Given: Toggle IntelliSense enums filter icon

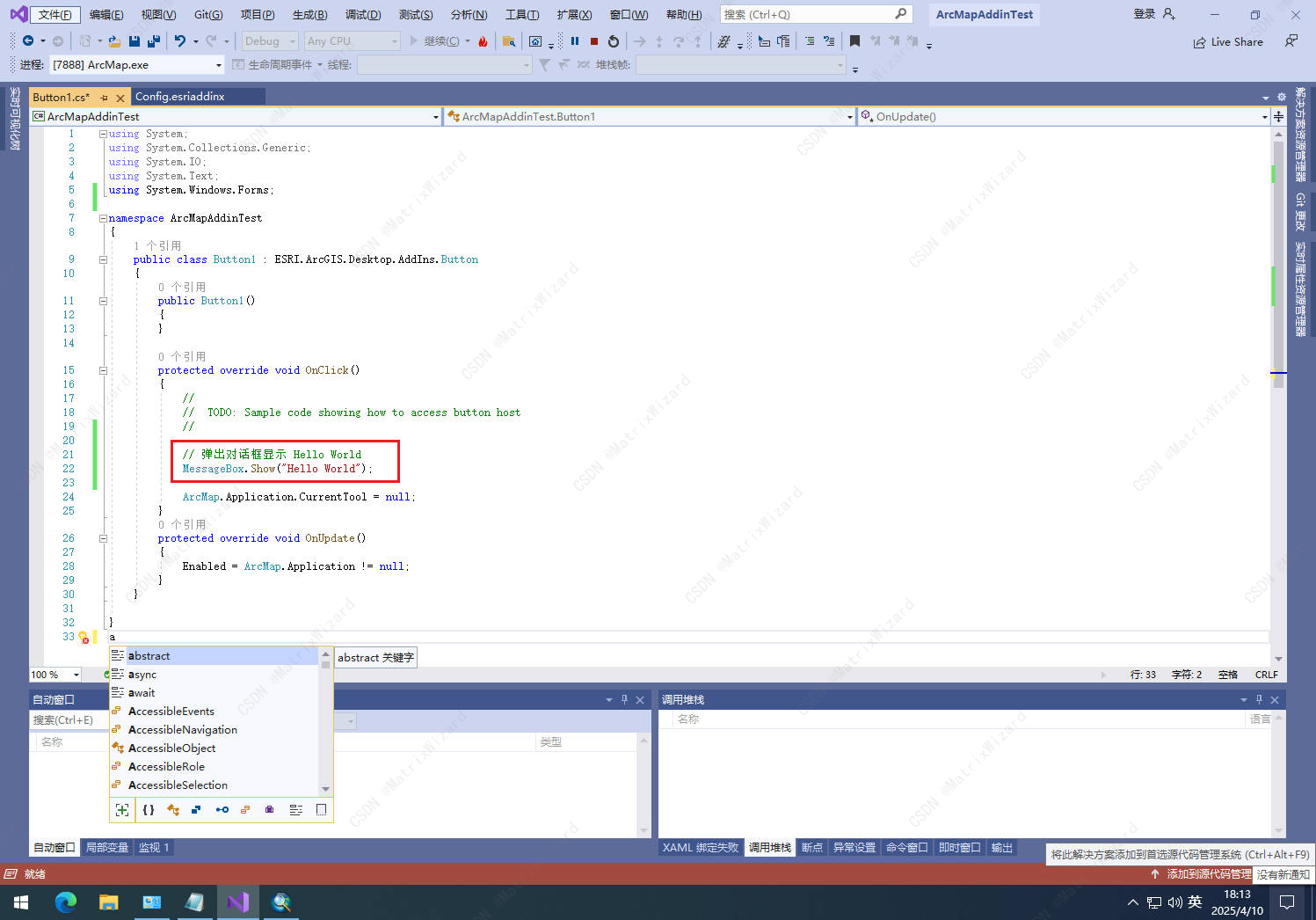Looking at the screenshot, I should pyautogui.click(x=245, y=809).
